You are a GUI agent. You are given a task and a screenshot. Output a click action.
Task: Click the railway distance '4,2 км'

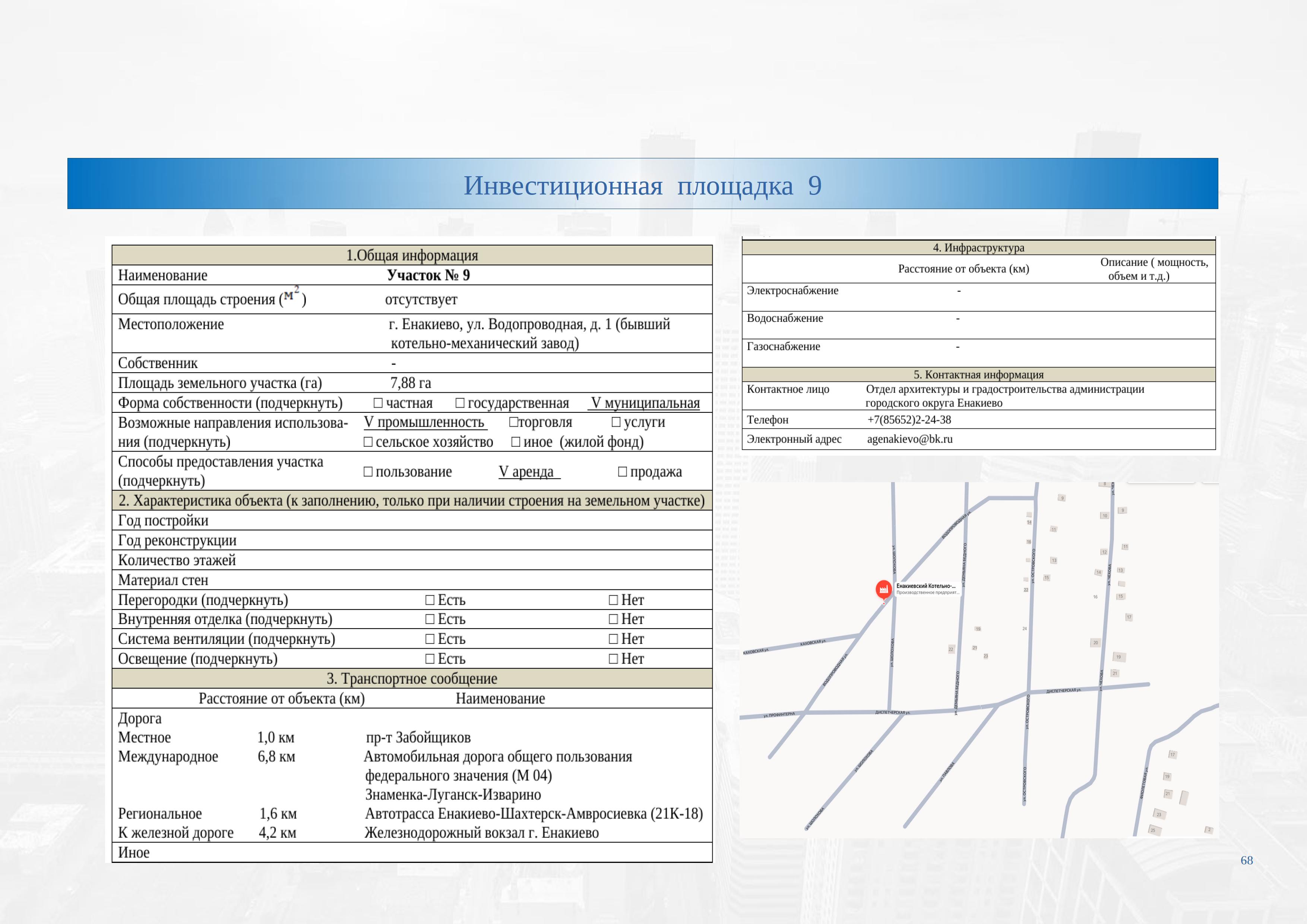[x=277, y=833]
